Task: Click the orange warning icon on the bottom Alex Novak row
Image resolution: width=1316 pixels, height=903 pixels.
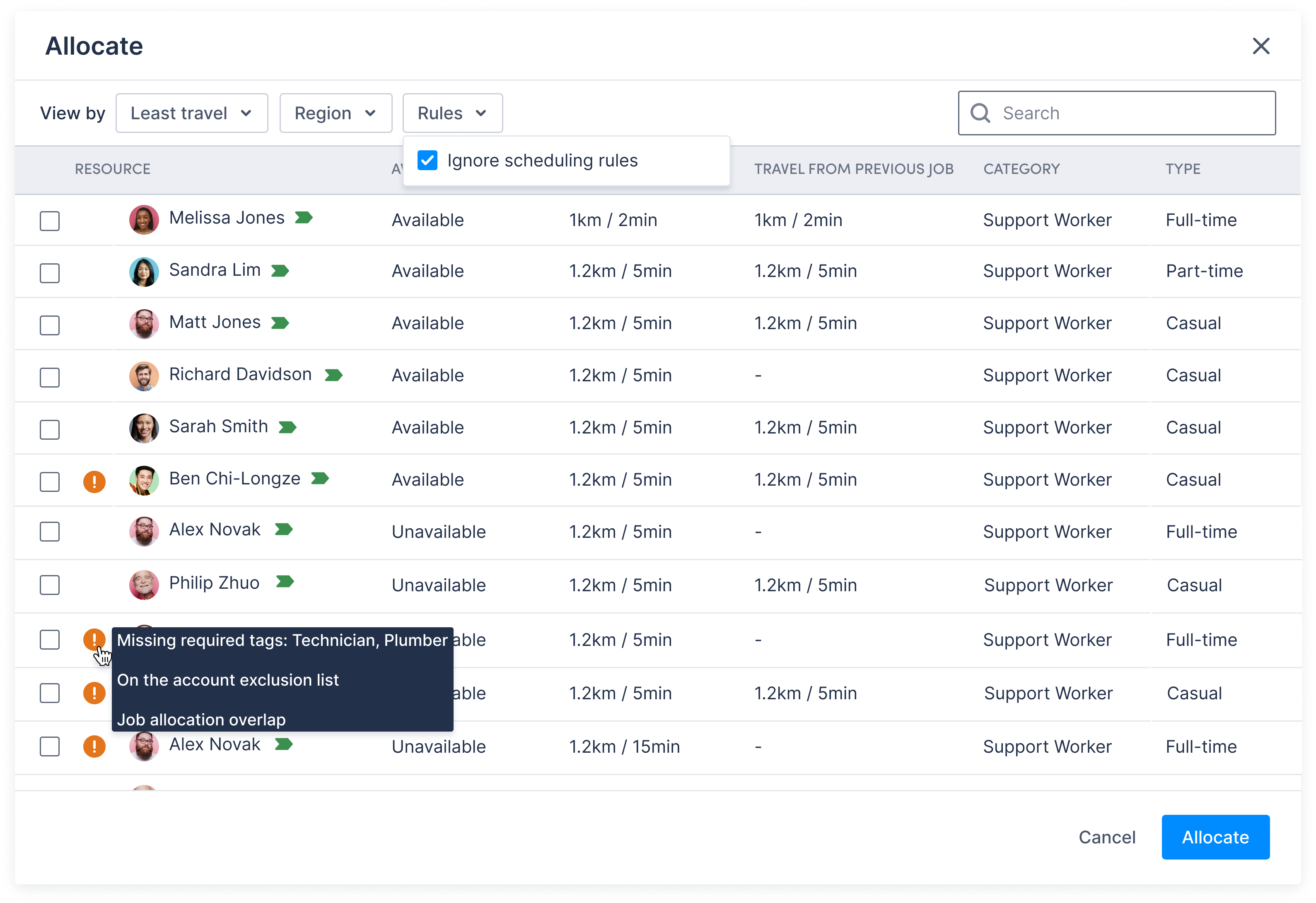Action: coord(94,747)
